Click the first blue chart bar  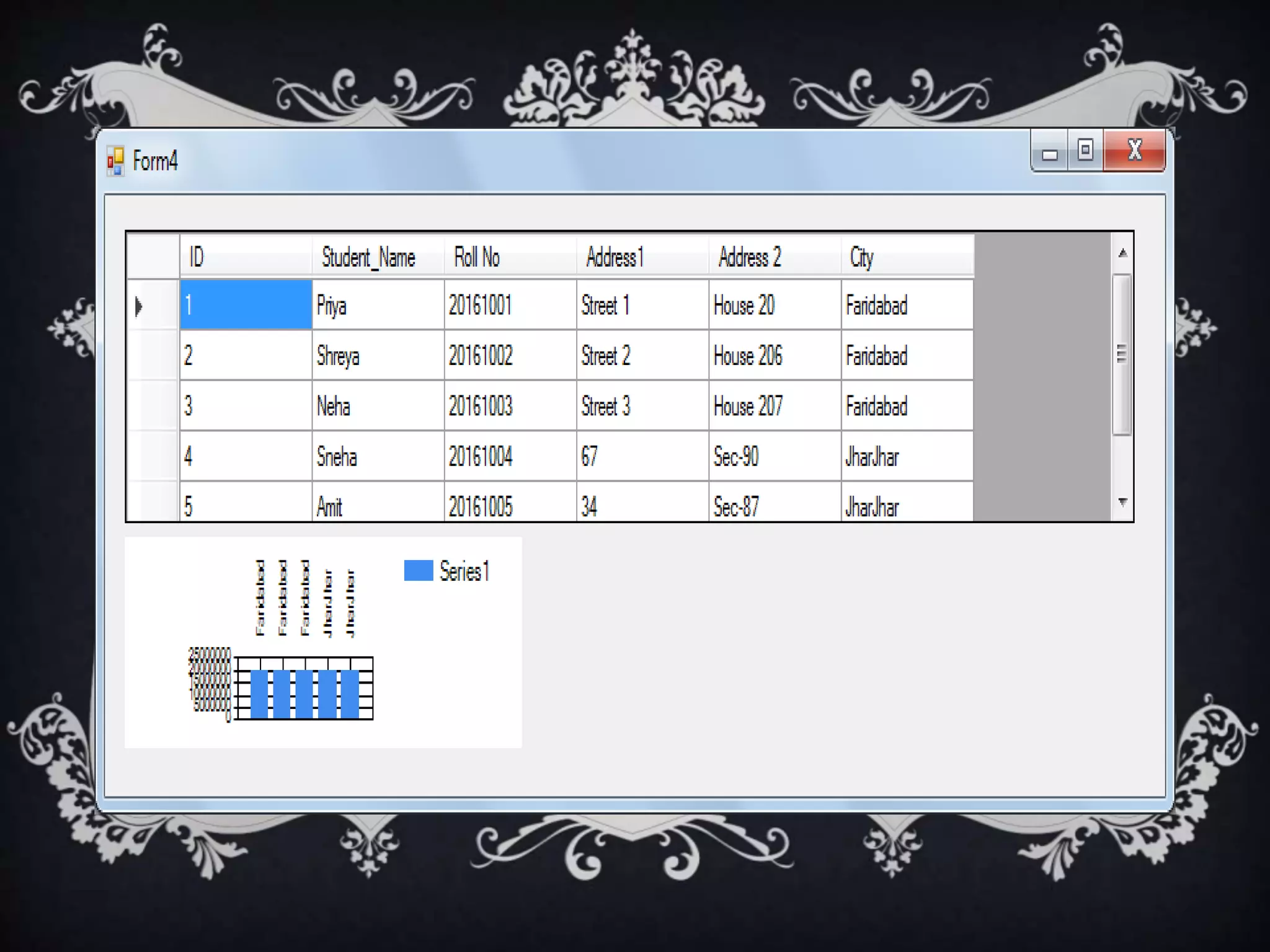259,694
